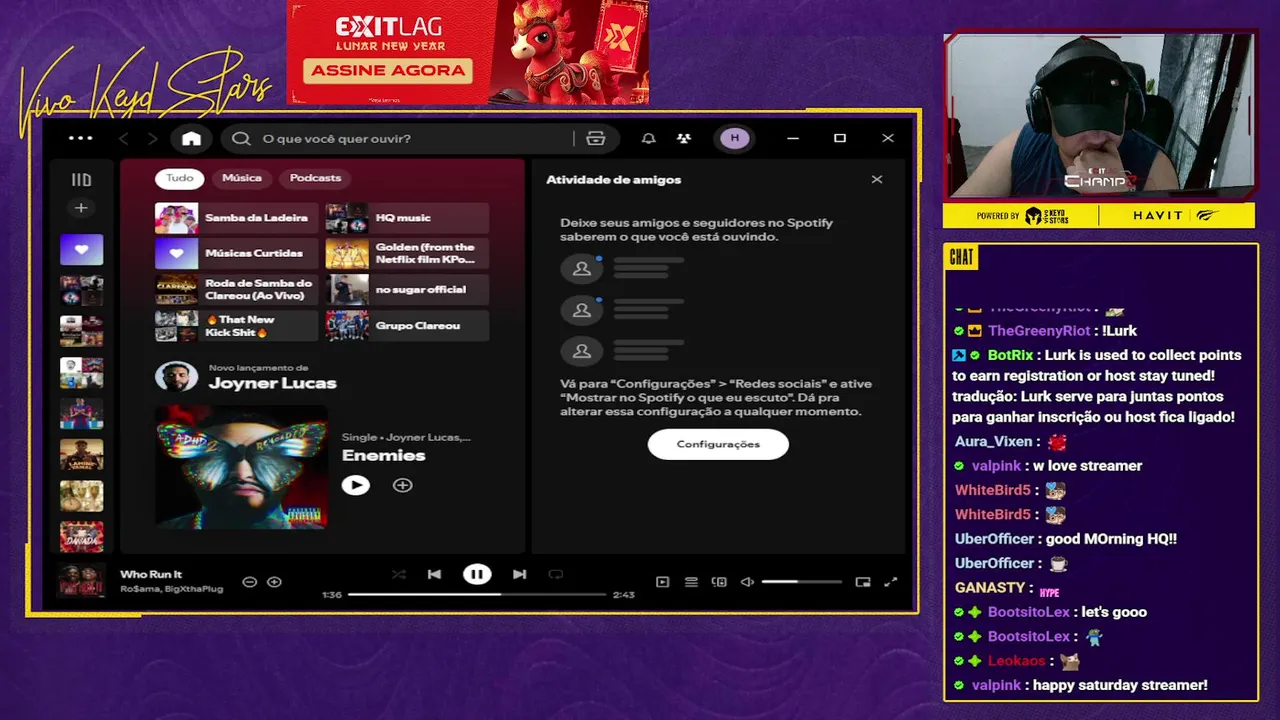This screenshot has width=1280, height=720.
Task: Open the Spotify Home page
Action: [x=192, y=138]
